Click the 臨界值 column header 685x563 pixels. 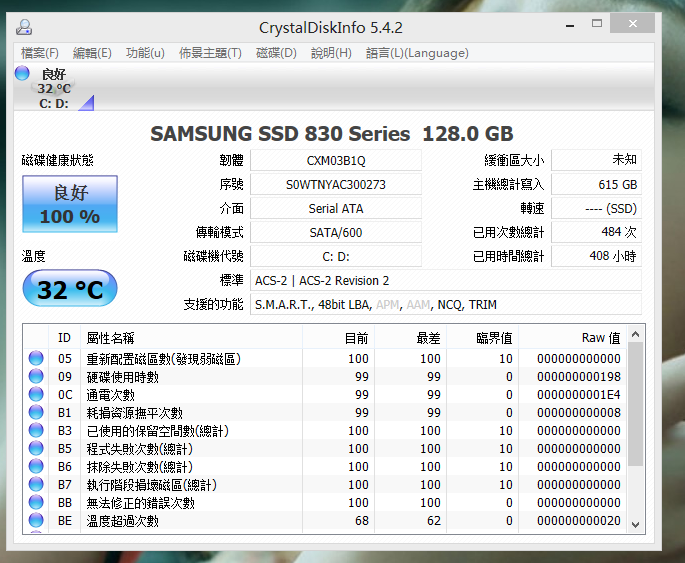[482, 337]
